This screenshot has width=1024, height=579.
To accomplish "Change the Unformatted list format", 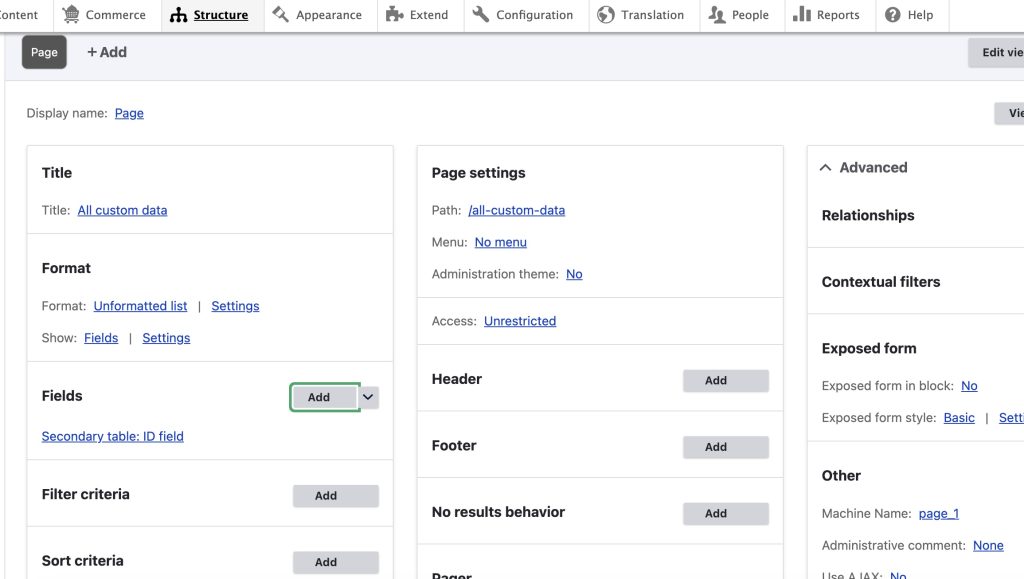I will point(140,305).
